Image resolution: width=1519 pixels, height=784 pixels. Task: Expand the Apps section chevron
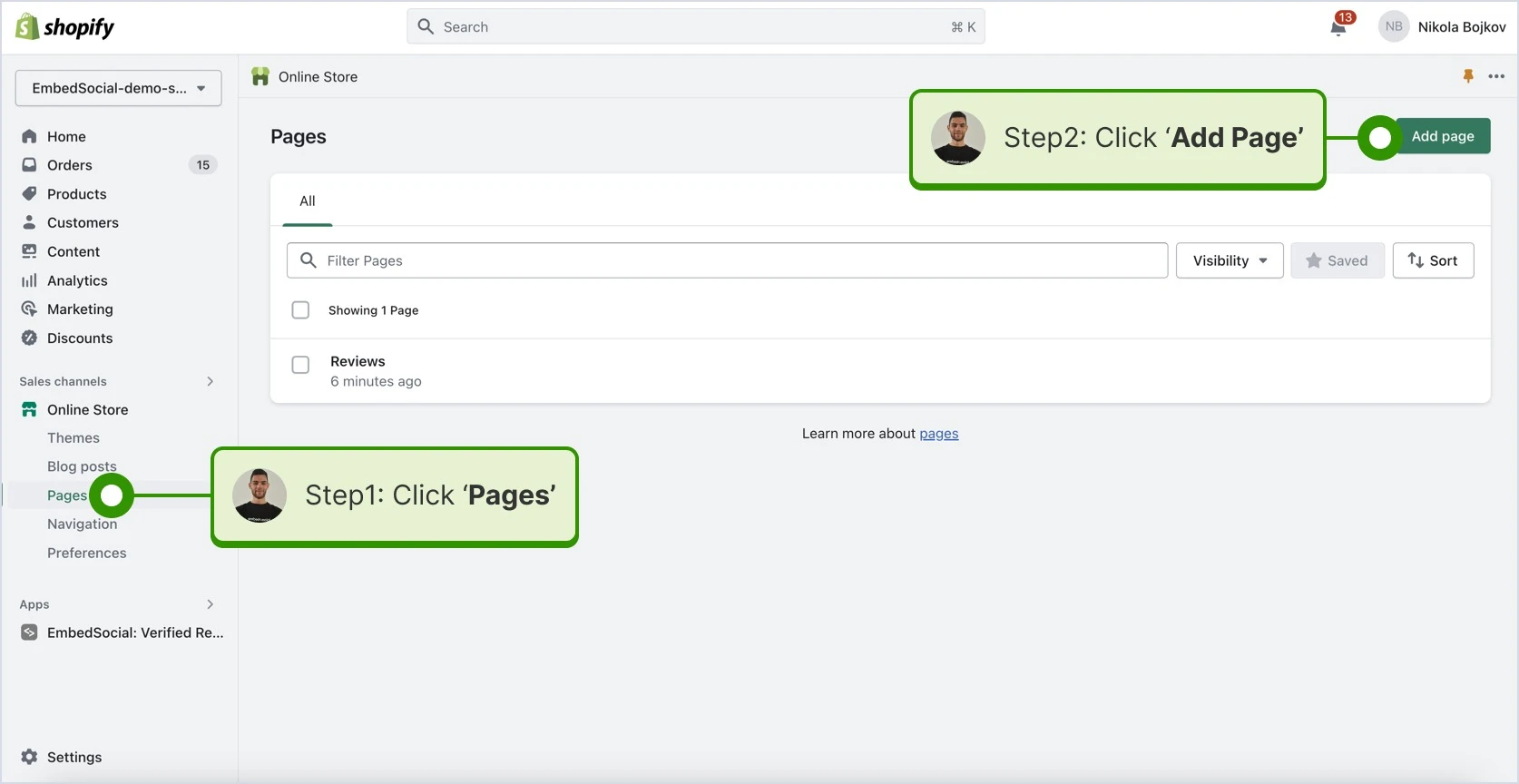pos(211,604)
